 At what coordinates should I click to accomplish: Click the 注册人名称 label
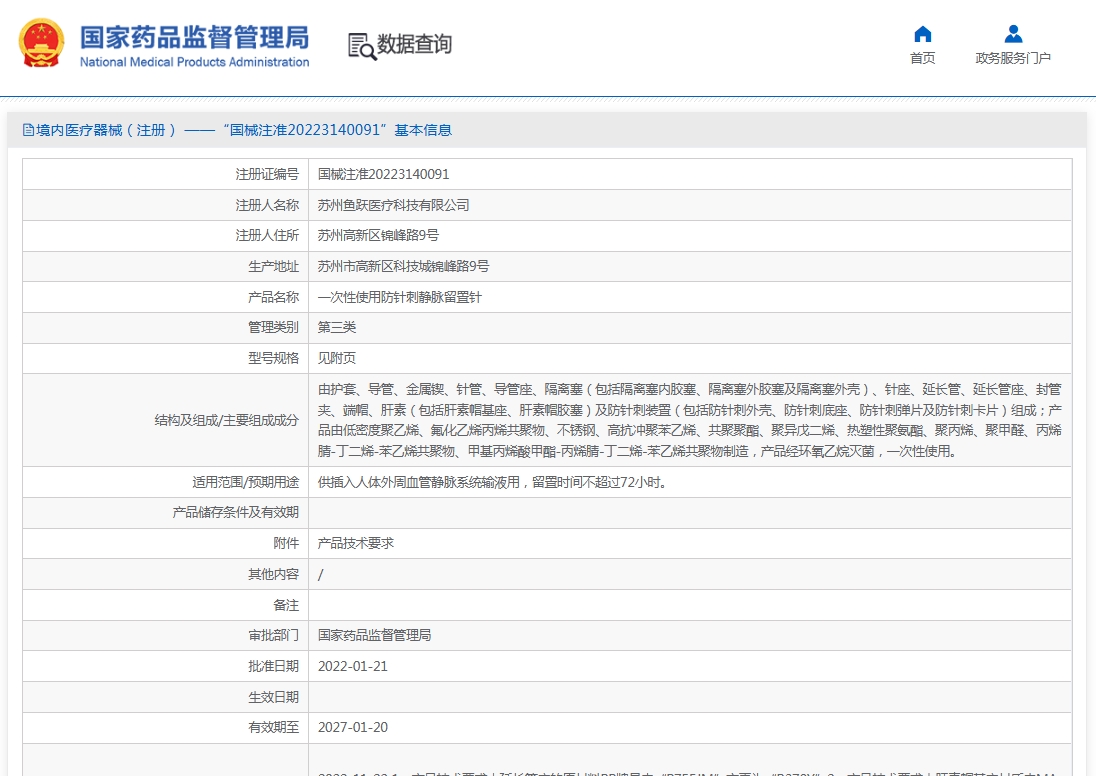click(x=267, y=205)
